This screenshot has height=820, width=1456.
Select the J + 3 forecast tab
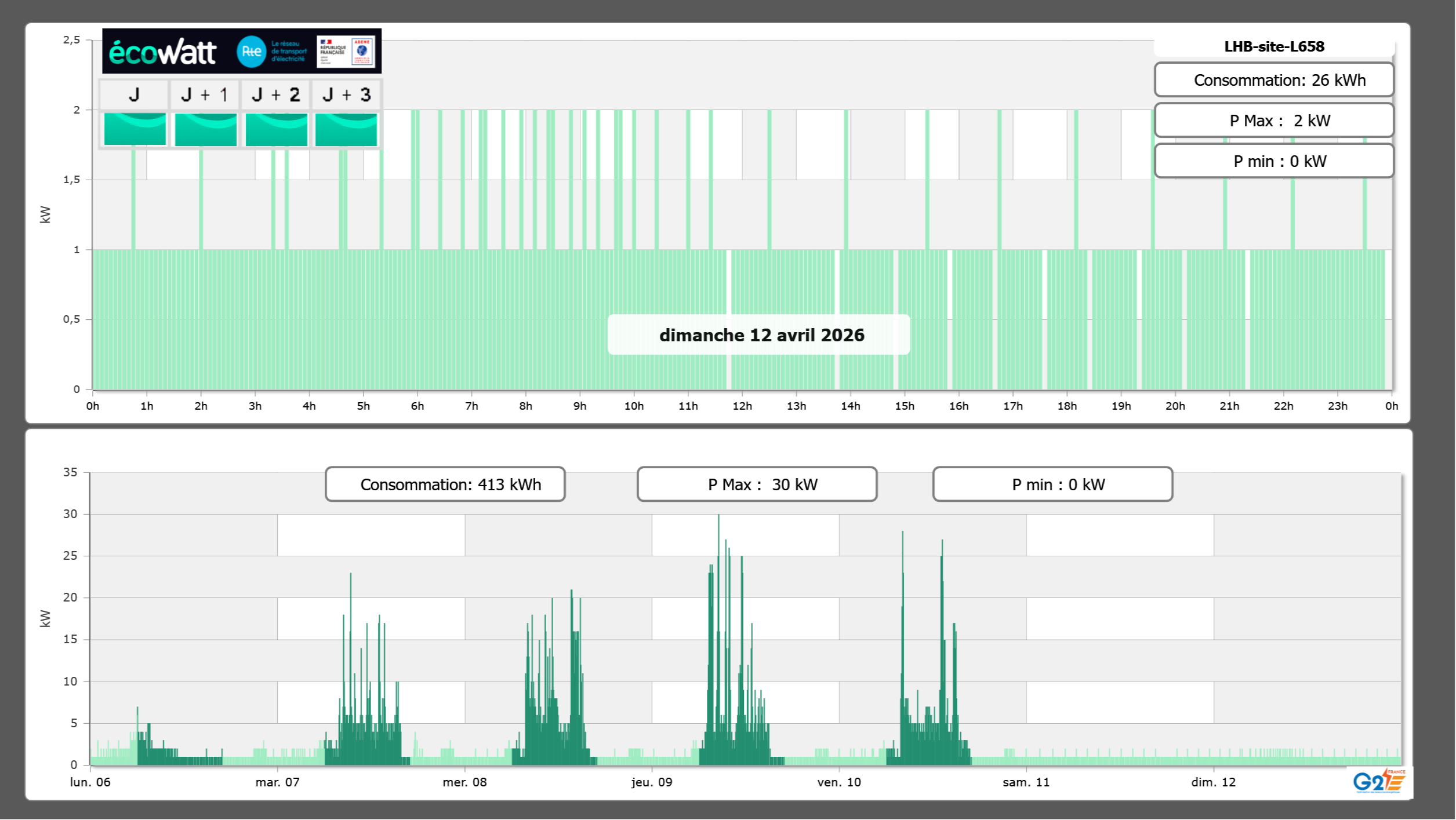[346, 94]
